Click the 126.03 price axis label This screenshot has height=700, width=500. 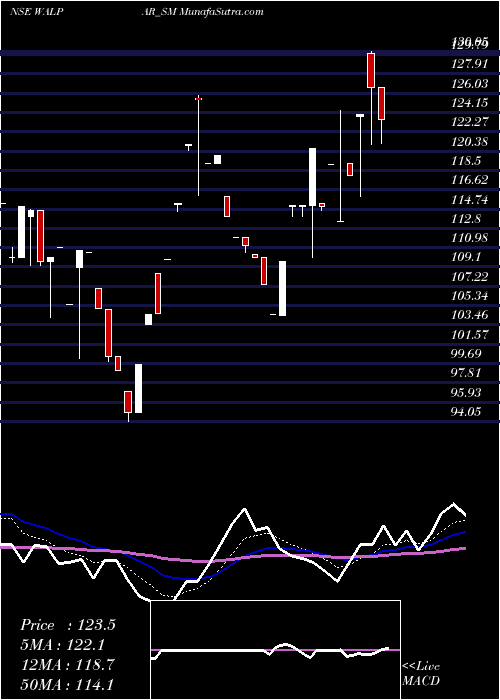(x=470, y=84)
